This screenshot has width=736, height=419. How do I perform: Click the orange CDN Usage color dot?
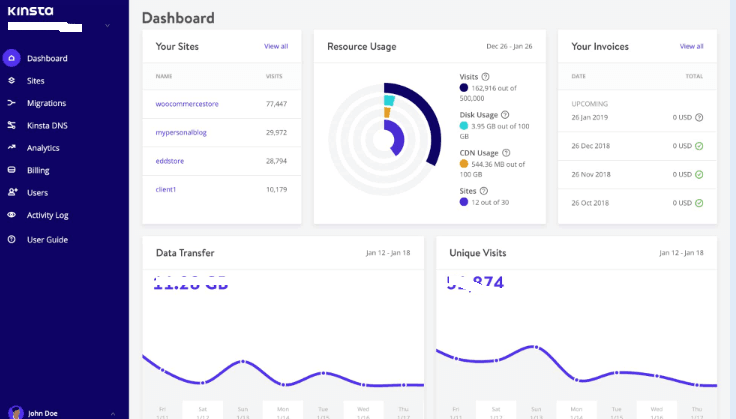464,163
